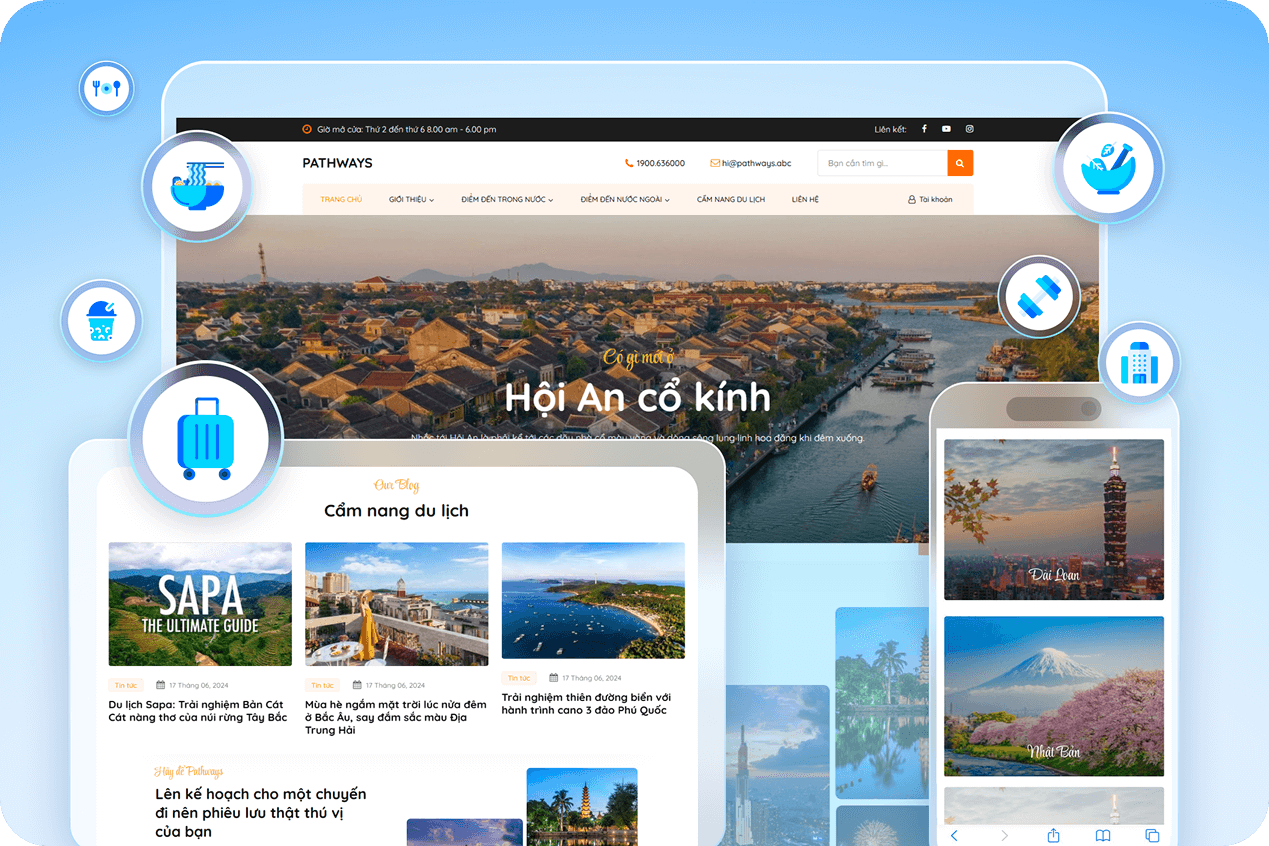Open the Du lịch Sapa article title
Screen dimensions: 1269x846
click(x=198, y=711)
